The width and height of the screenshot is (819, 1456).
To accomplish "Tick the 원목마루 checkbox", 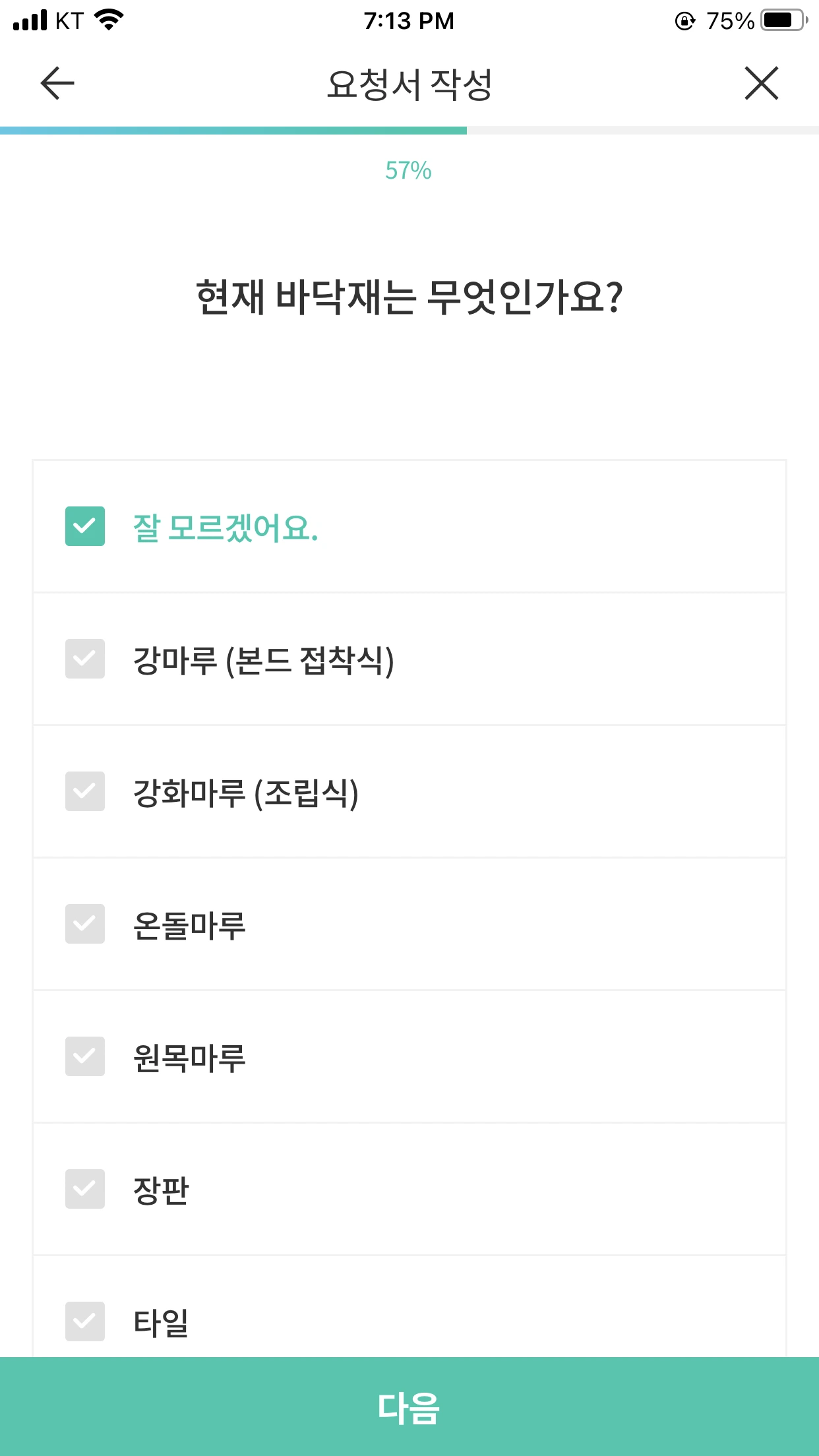I will 85,1056.
